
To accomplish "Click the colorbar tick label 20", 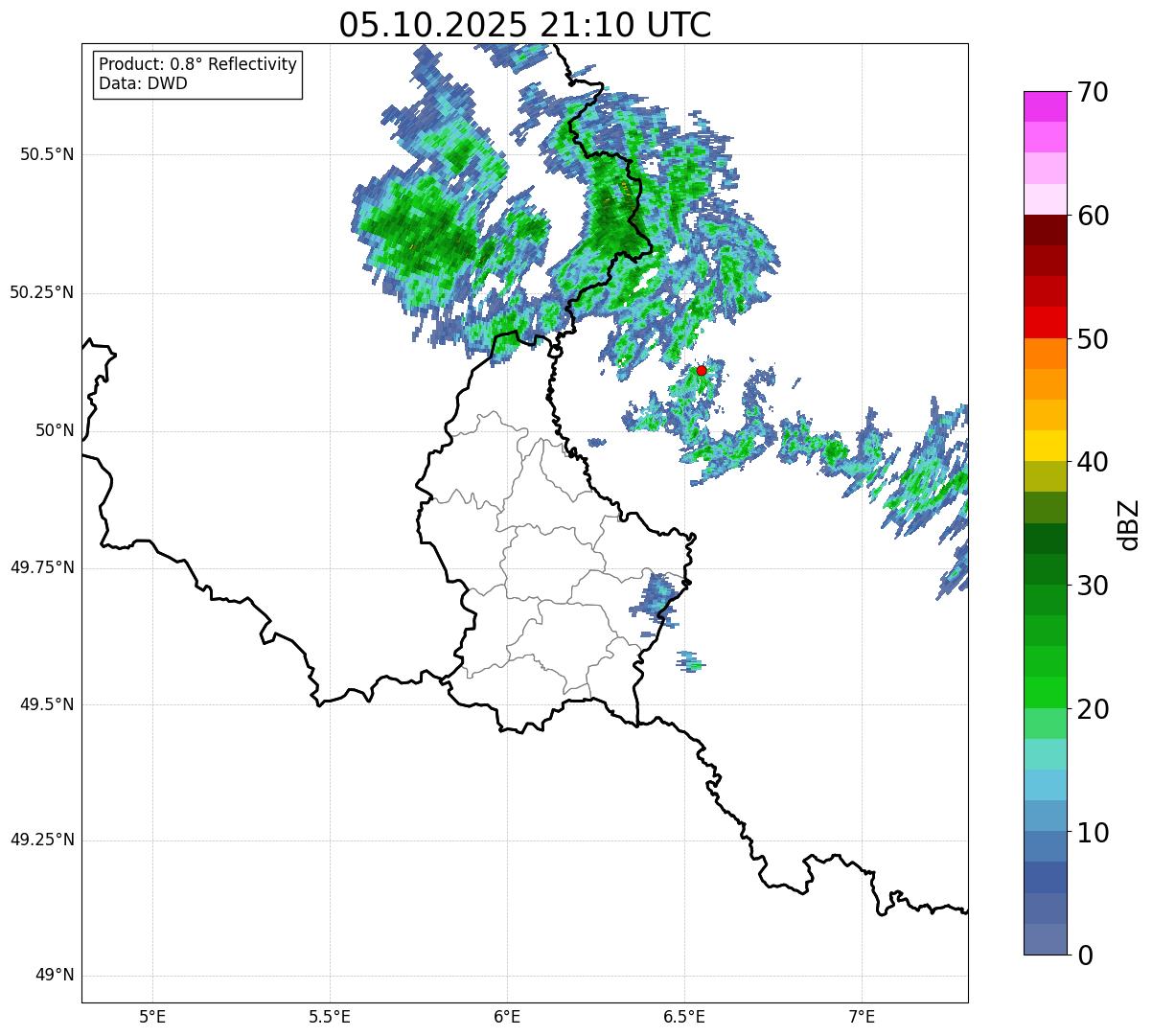I will (x=1093, y=709).
